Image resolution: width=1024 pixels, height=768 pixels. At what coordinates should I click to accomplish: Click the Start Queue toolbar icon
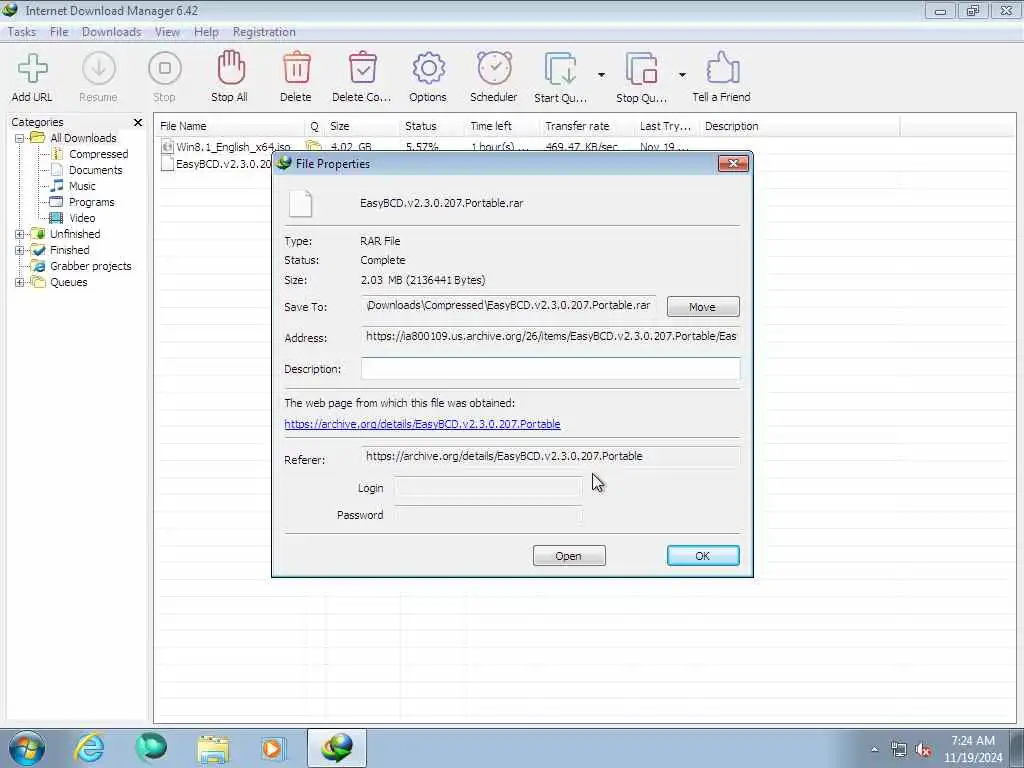560,69
